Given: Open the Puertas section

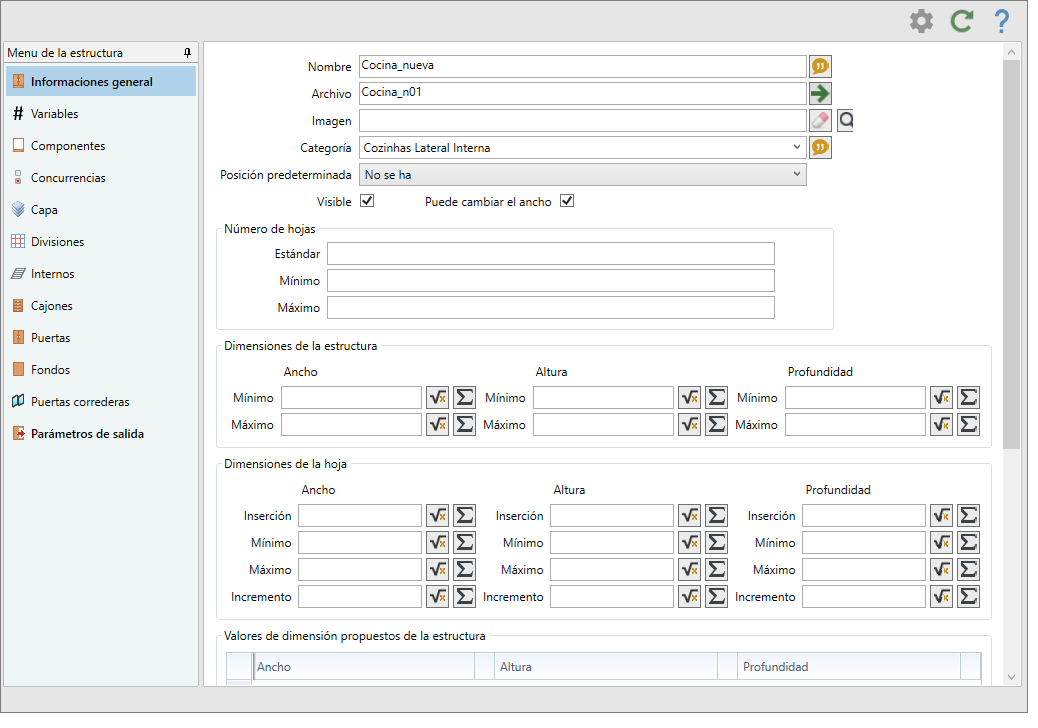Looking at the screenshot, I should coord(101,338).
